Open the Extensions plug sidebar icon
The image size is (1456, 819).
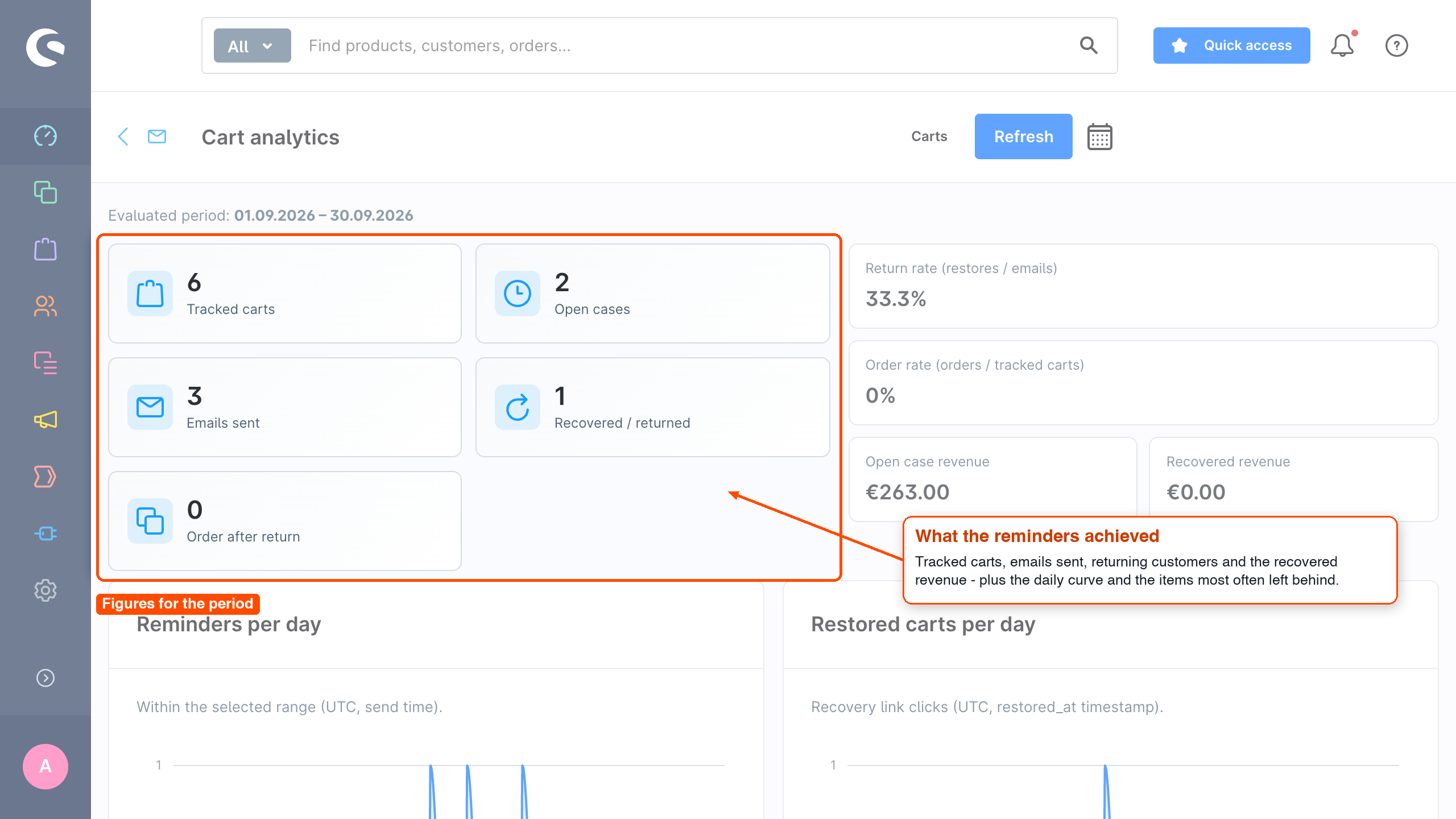pyautogui.click(x=45, y=533)
